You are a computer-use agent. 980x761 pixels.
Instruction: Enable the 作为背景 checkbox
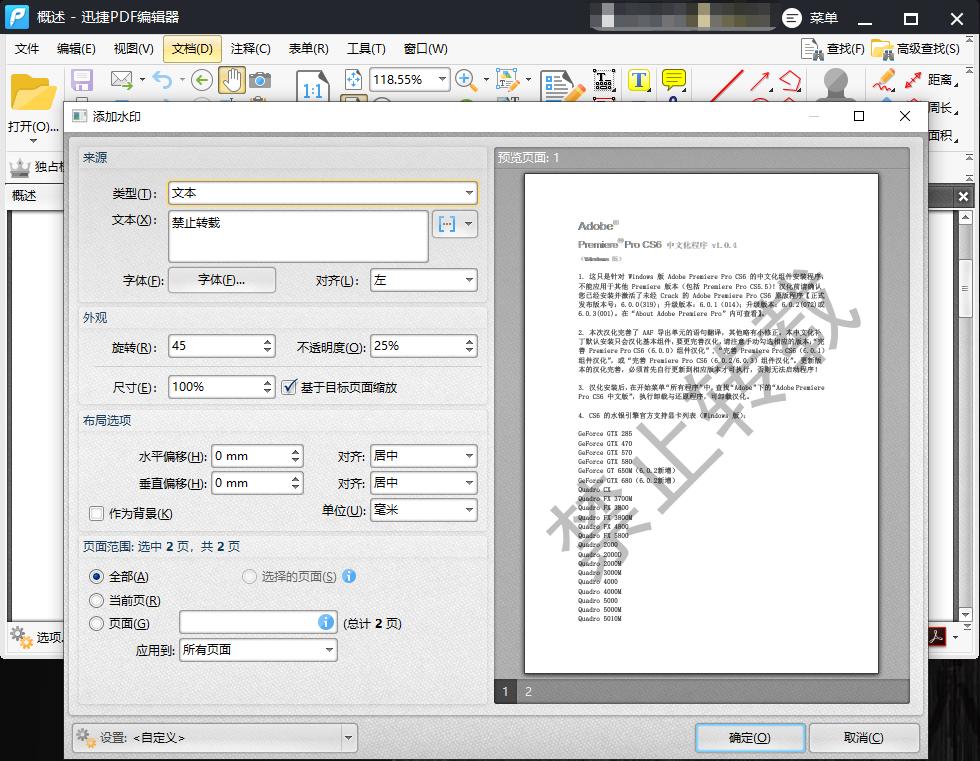pyautogui.click(x=97, y=513)
